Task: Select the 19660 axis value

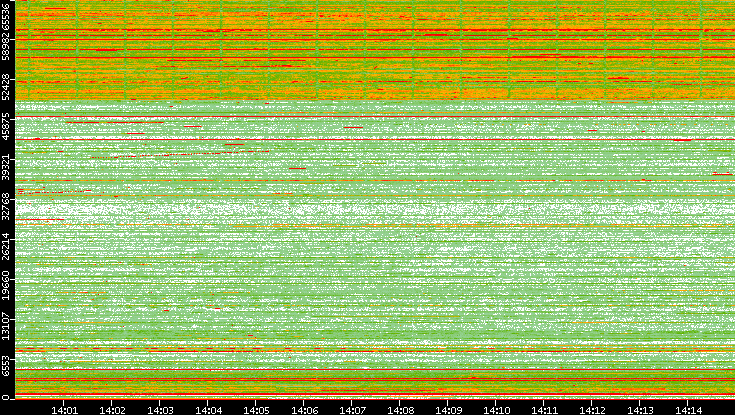Action: click(5, 285)
